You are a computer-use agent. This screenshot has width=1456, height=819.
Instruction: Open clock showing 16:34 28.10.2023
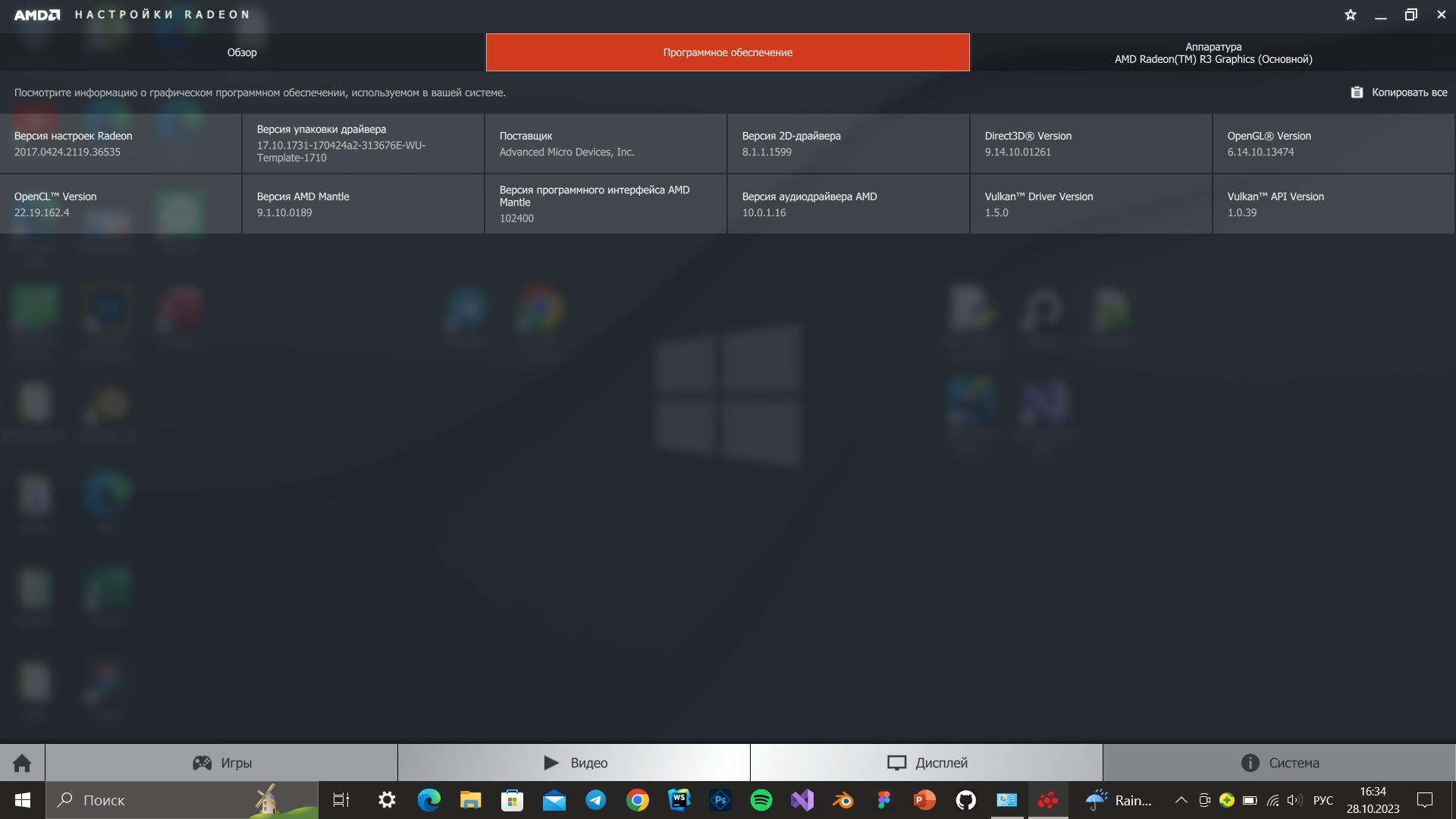coord(1373,800)
